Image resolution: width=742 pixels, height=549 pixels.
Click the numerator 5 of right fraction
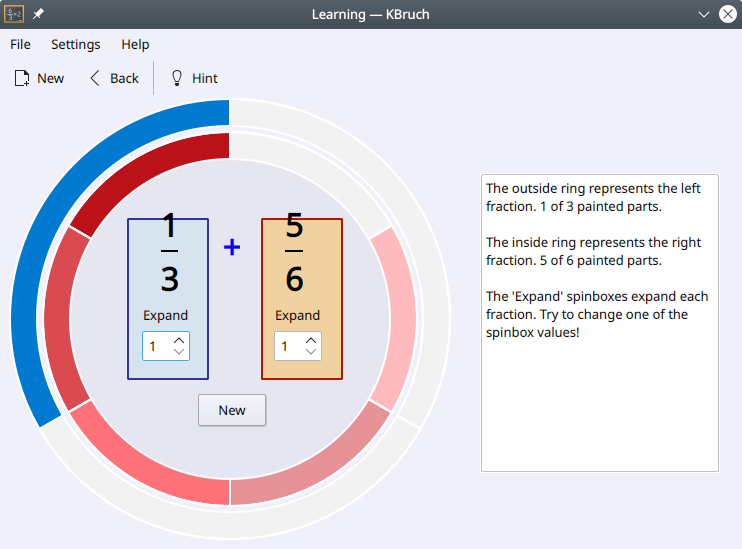point(294,226)
